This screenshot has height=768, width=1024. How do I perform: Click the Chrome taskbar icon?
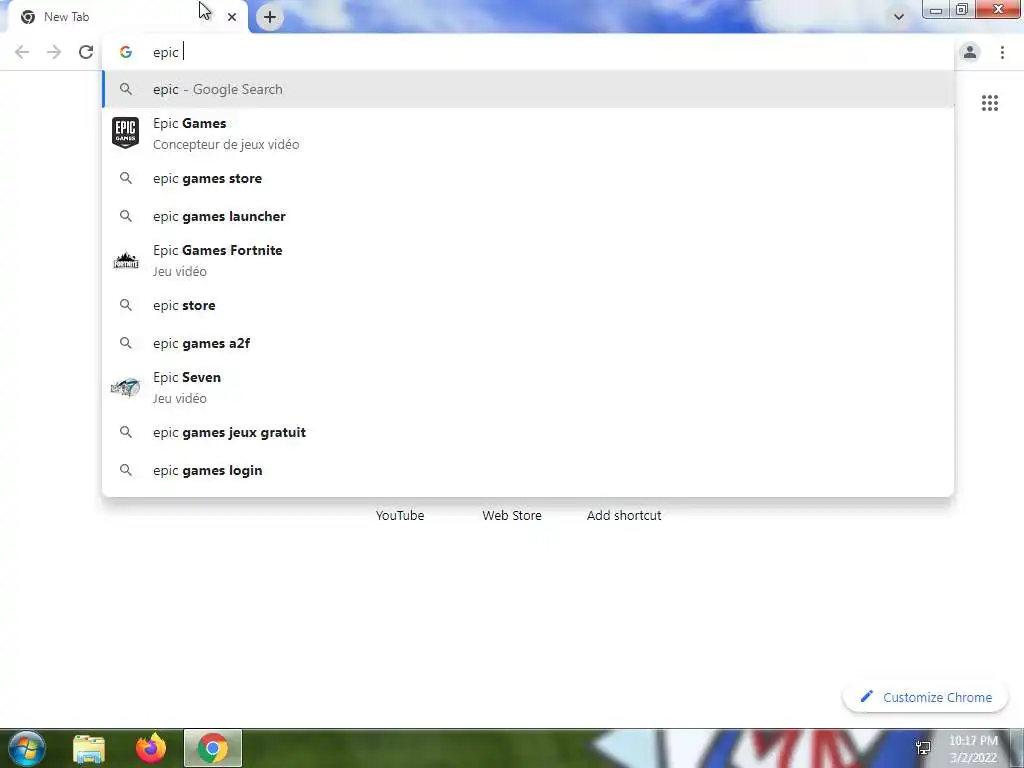click(212, 748)
